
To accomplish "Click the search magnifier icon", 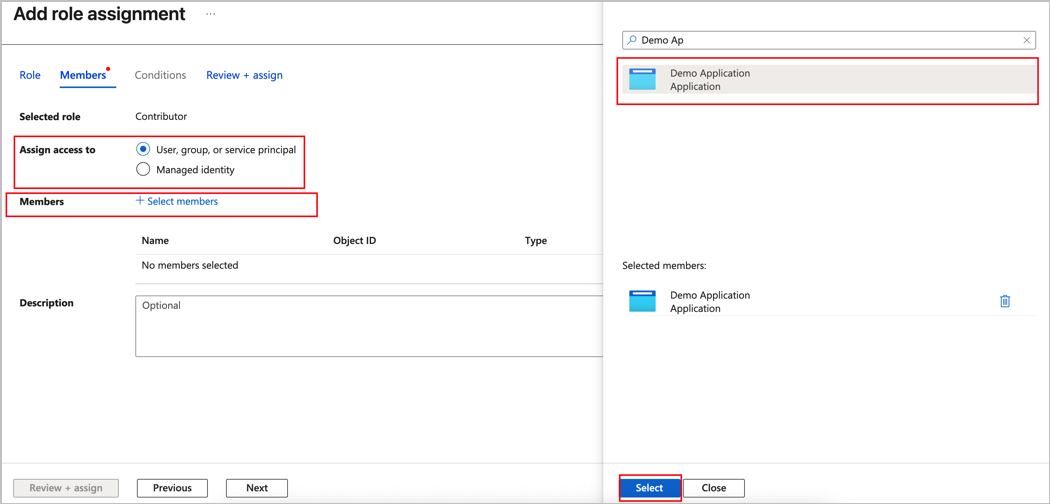I will (x=632, y=40).
